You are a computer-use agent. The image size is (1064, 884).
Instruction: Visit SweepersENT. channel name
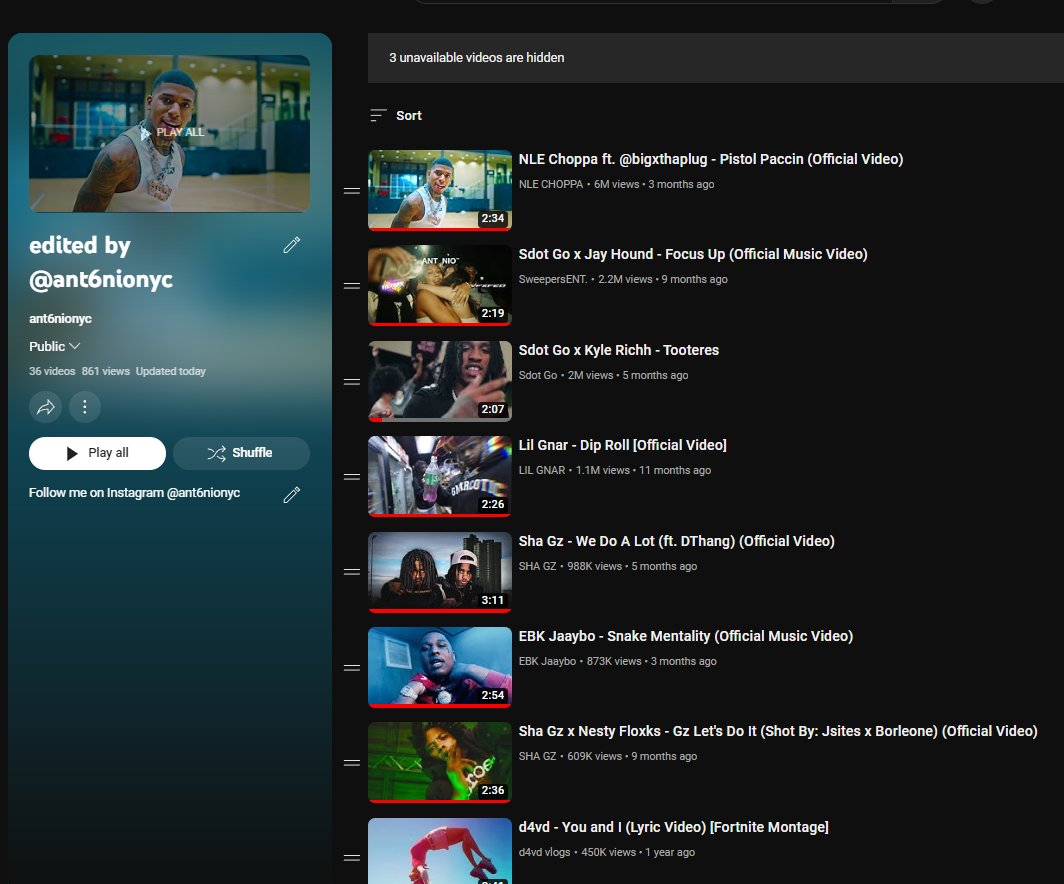tap(553, 279)
